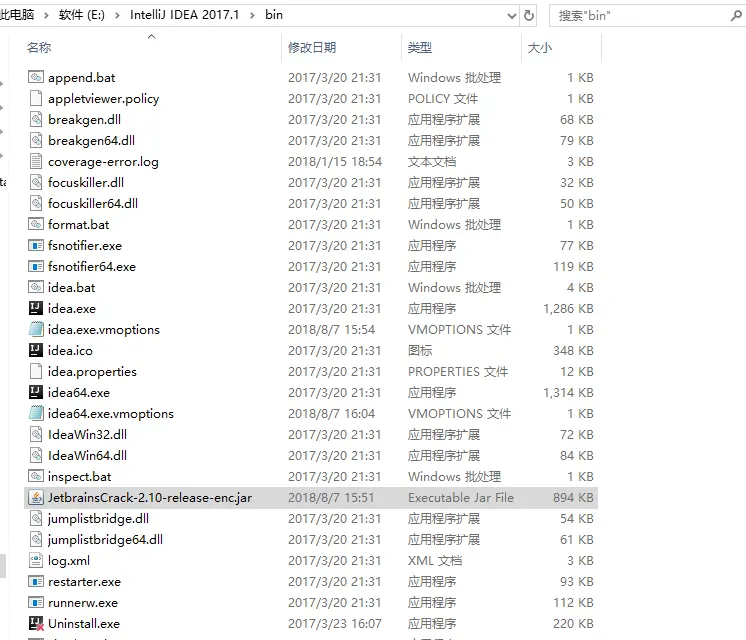Screen dimensions: 746x640
Task: Click JetbrainsCrack jar Java icon
Action: click(x=36, y=497)
